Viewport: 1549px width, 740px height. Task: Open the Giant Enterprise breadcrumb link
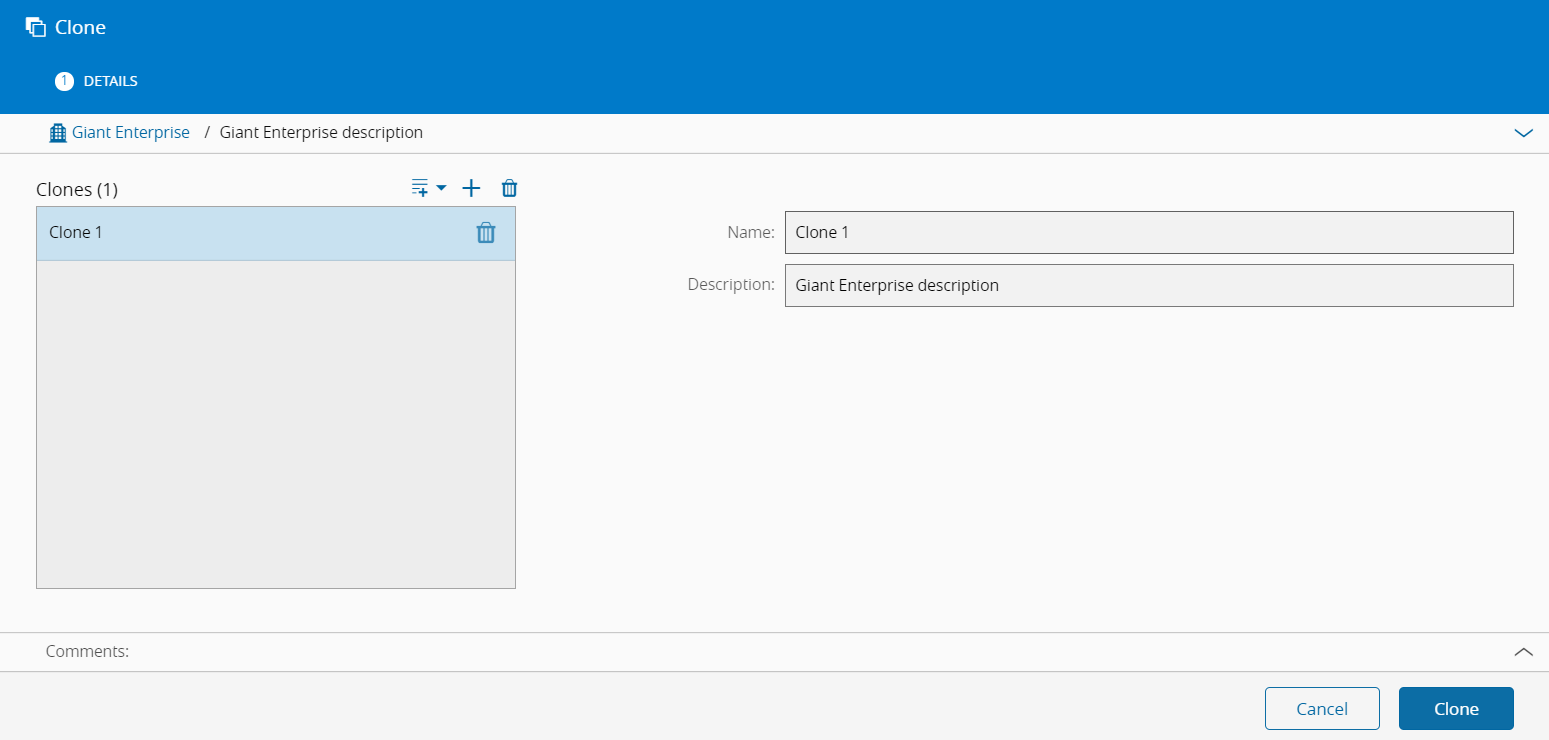click(x=130, y=132)
